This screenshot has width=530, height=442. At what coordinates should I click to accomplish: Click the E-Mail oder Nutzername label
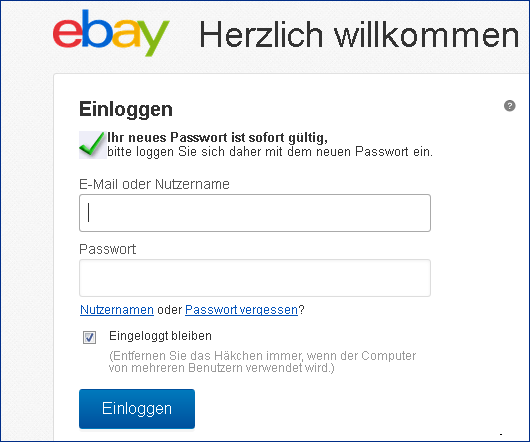(x=154, y=184)
